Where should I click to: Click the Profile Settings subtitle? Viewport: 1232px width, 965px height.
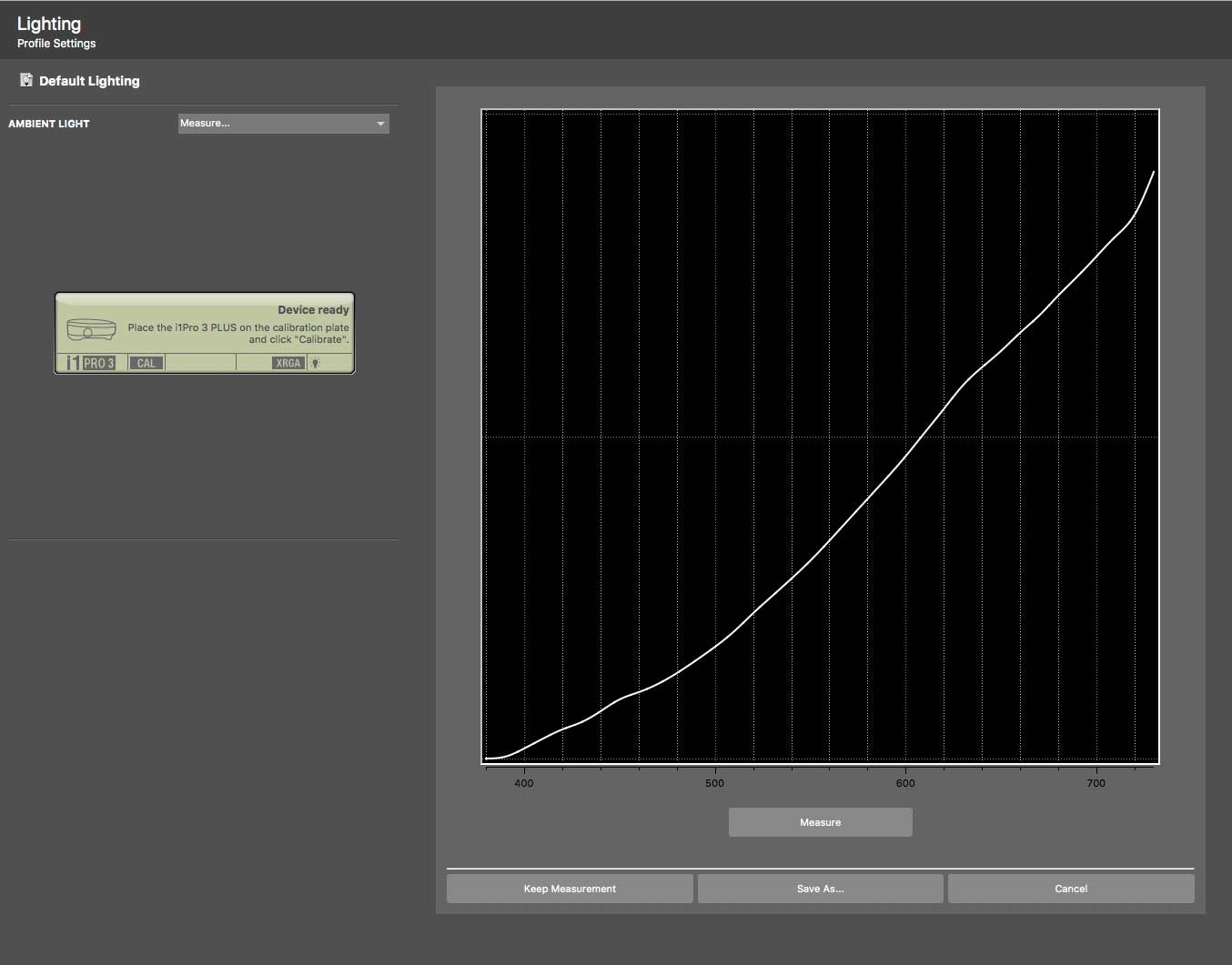pos(56,44)
